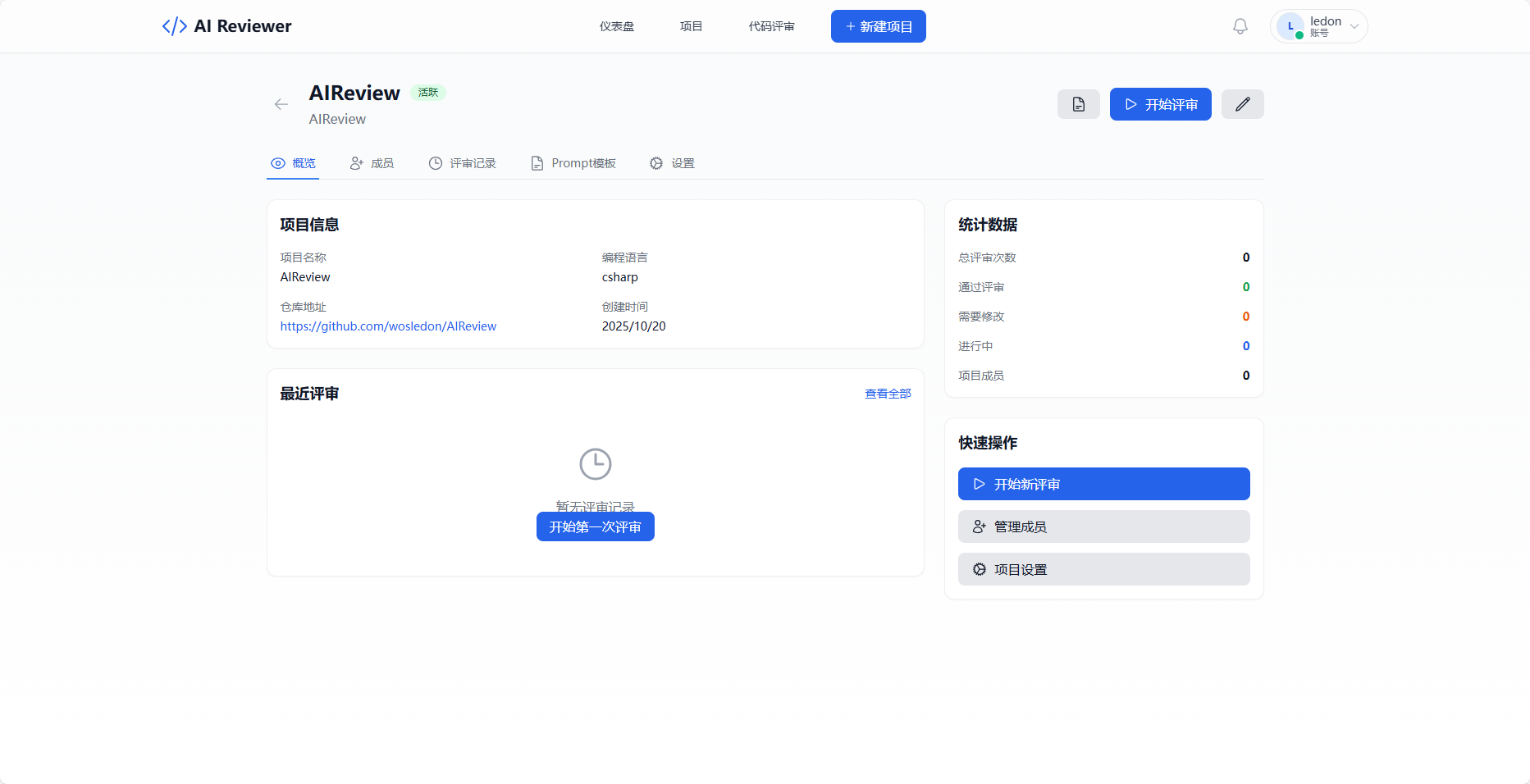Screen dimensions: 1530x784
Task: Go back using the left arrow
Action: [281, 104]
